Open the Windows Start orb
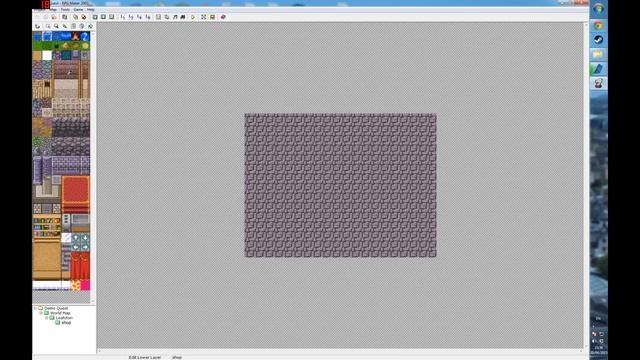640x360 pixels. pyautogui.click(x=598, y=9)
